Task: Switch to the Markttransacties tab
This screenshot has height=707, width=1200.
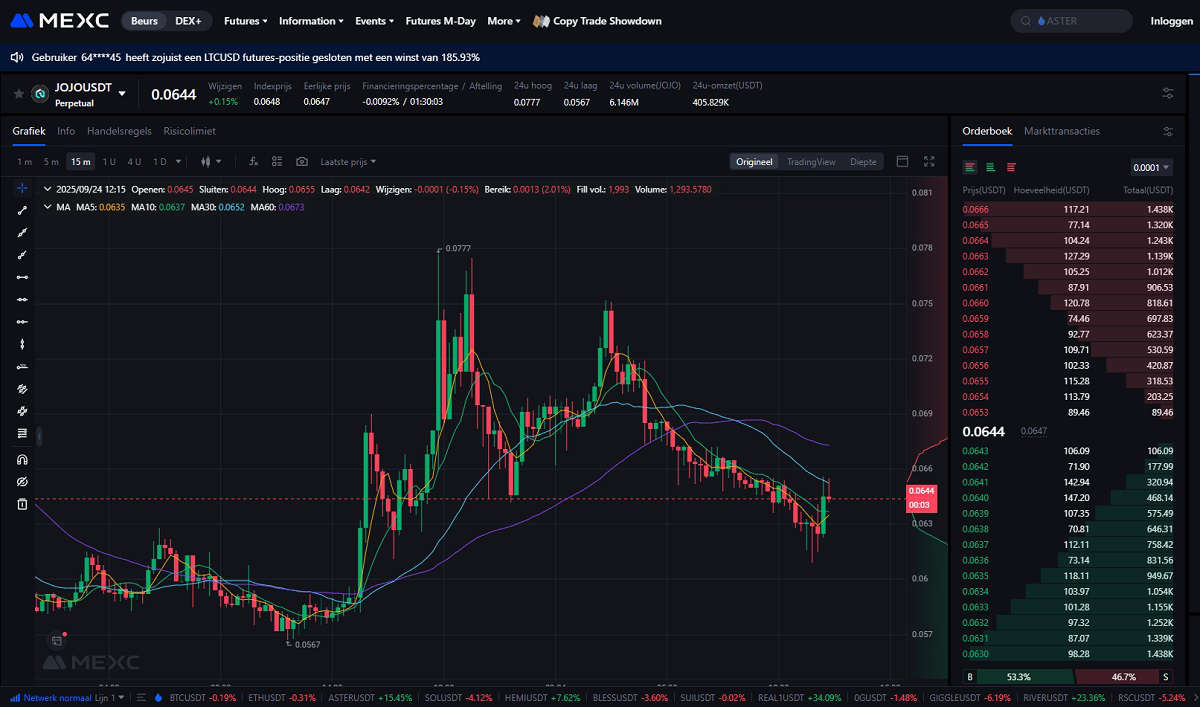Action: (x=1062, y=131)
